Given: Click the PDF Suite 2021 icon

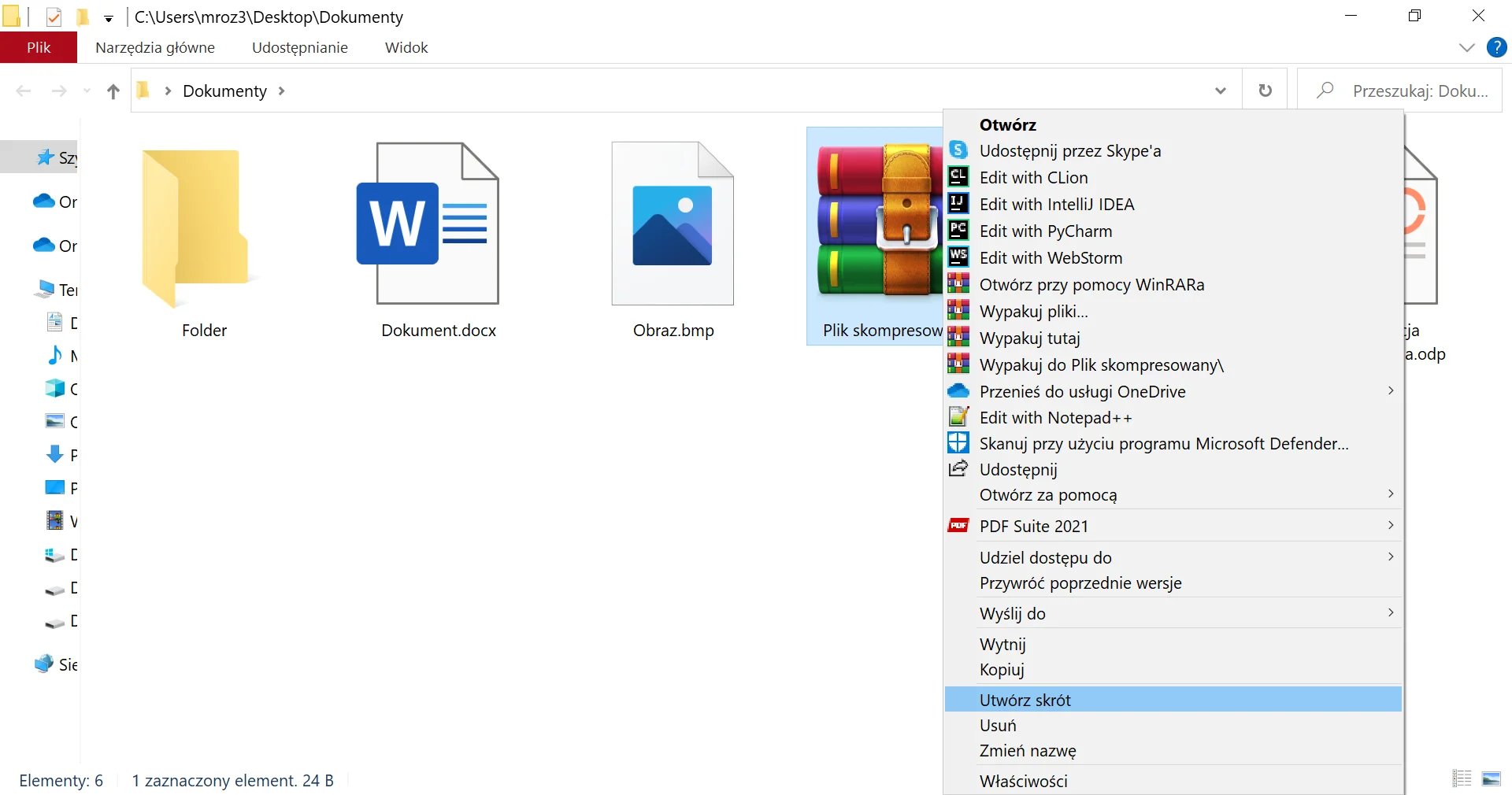Looking at the screenshot, I should (958, 525).
